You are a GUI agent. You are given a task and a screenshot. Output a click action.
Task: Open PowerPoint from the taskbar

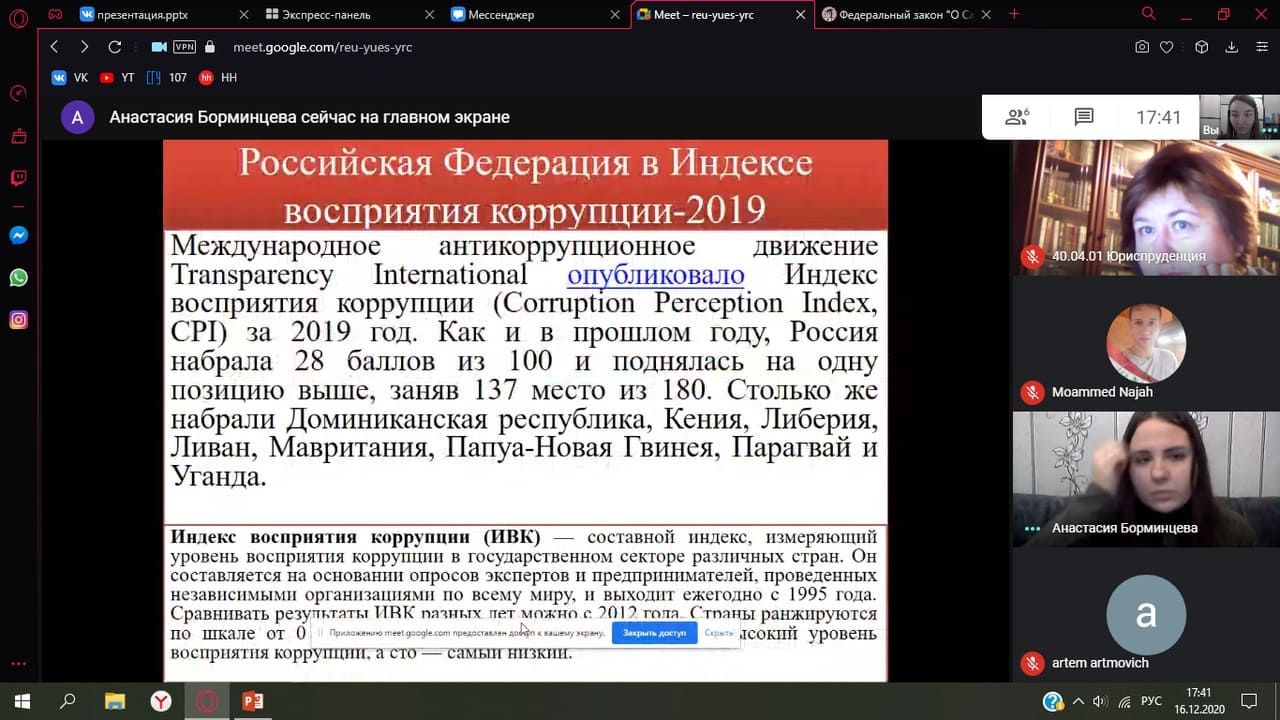(253, 701)
